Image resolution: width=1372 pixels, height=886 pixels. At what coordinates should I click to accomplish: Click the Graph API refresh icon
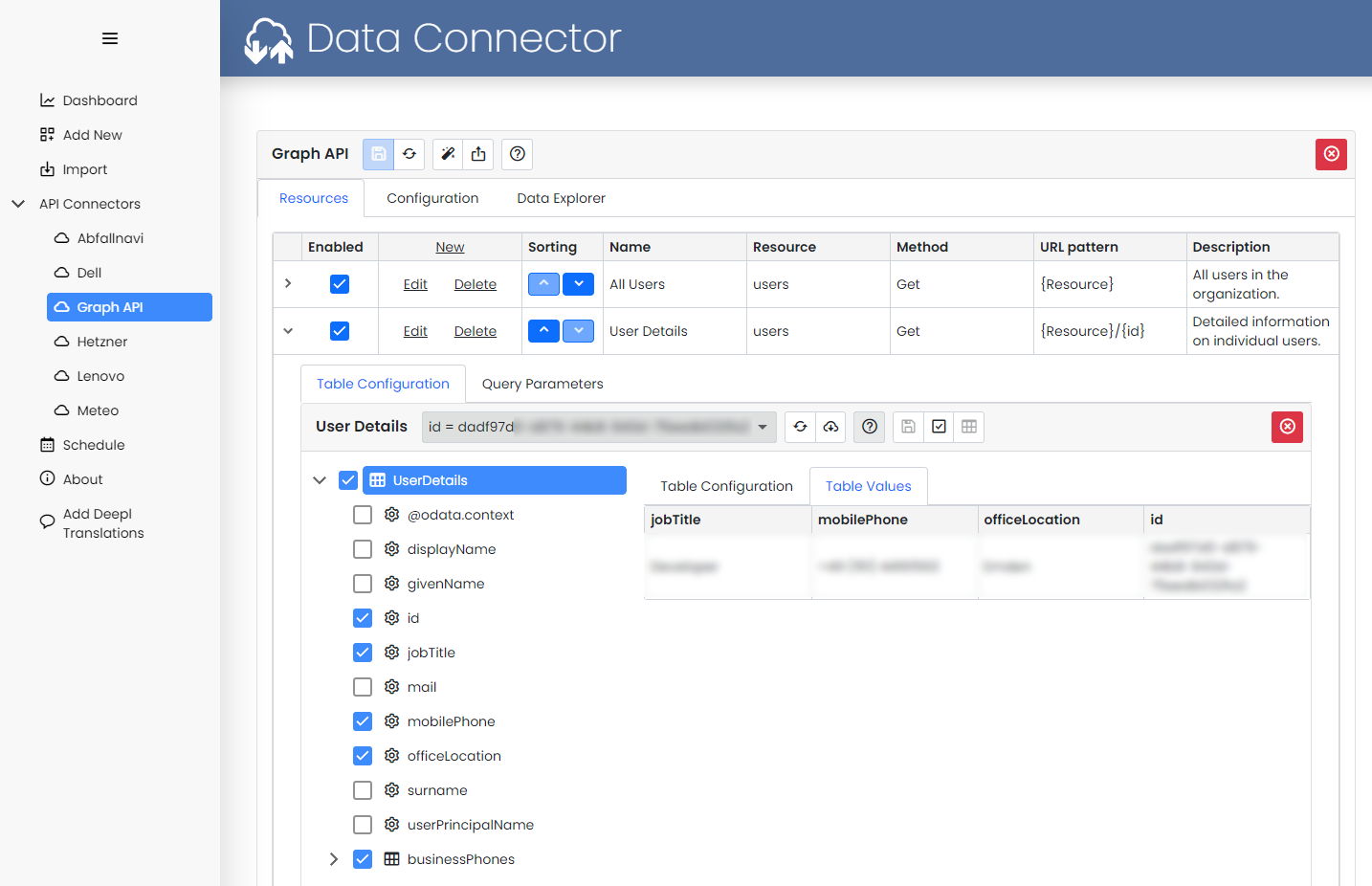tap(409, 154)
